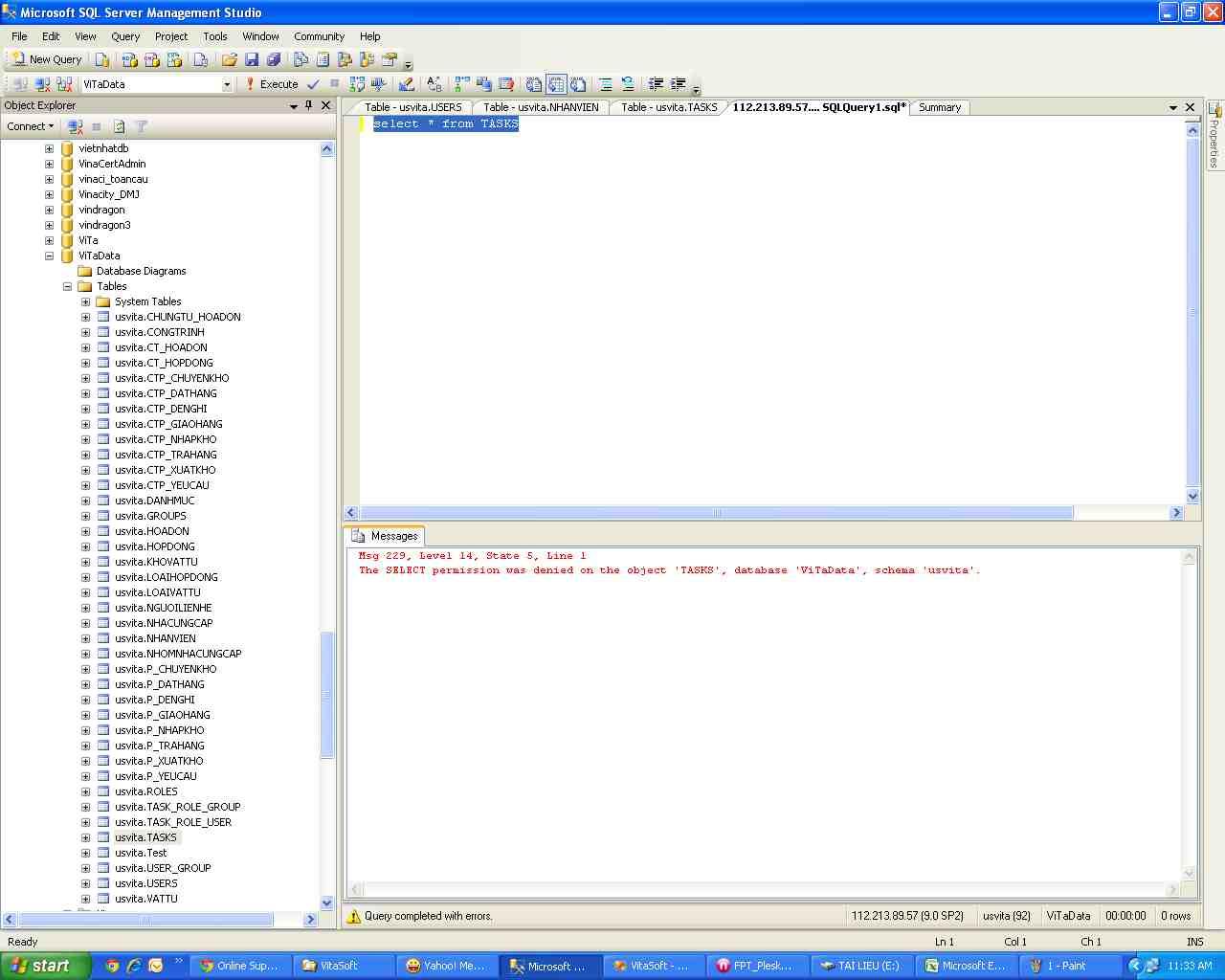
Task: Save the current query file
Action: 252,59
